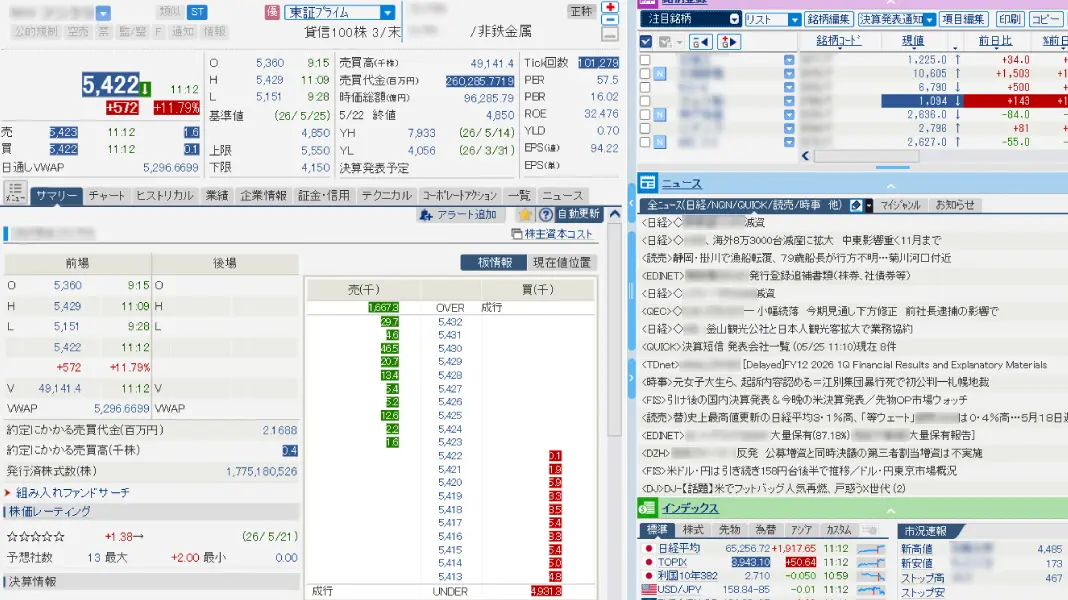Open row dropdown arrow for the 1,094 stock
This screenshot has height=600, width=1068.
(789, 101)
